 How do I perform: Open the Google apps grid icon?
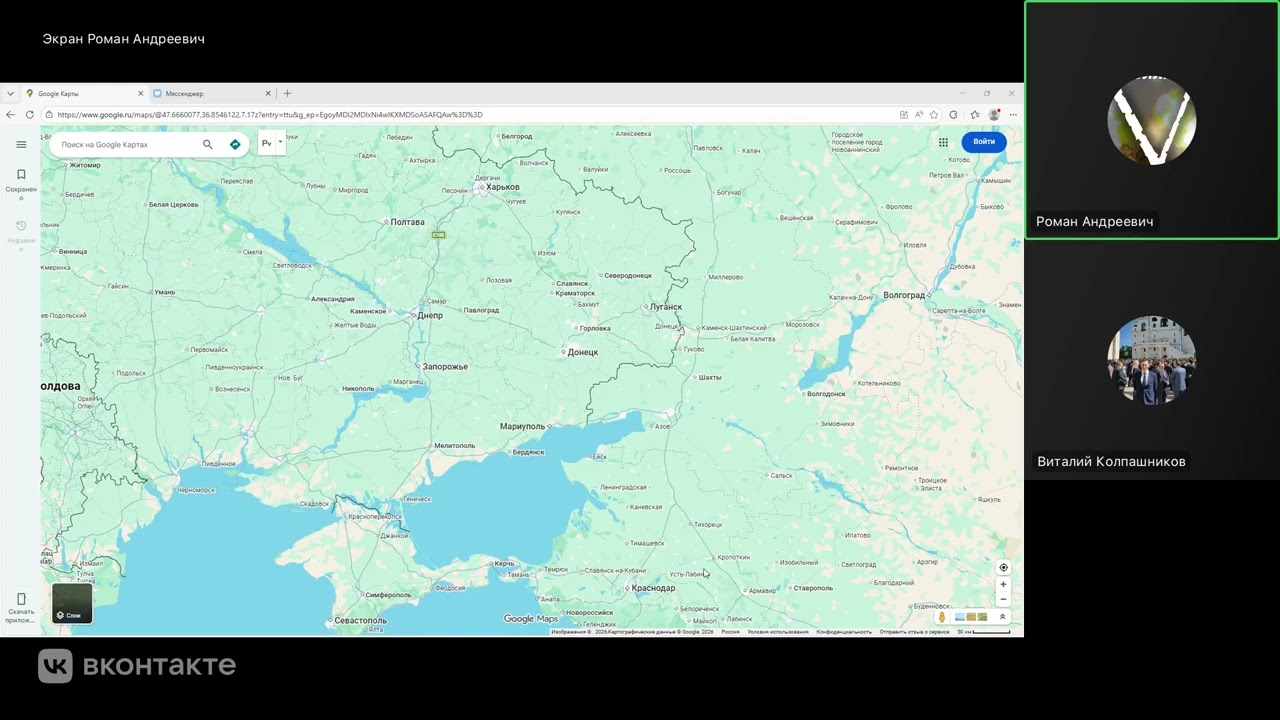click(x=943, y=142)
